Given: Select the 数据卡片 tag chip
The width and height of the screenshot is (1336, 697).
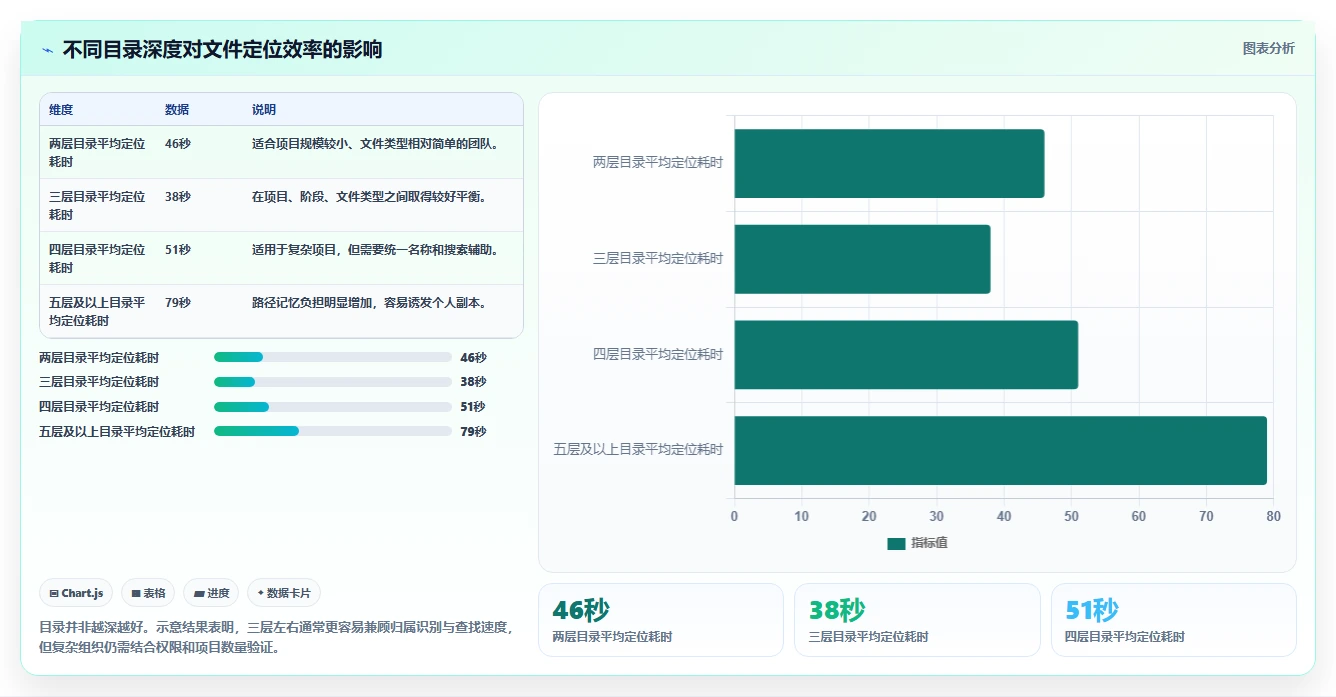Looking at the screenshot, I should [x=284, y=593].
